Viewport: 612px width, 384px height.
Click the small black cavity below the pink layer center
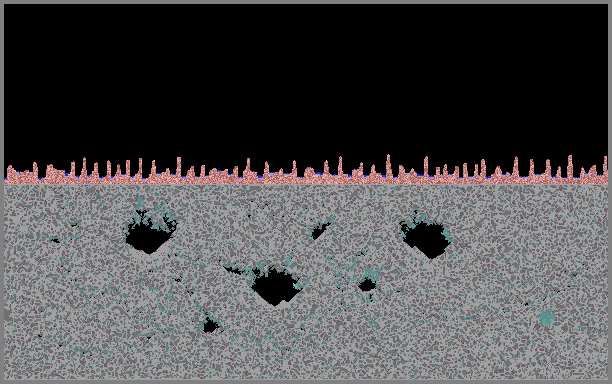point(320,231)
